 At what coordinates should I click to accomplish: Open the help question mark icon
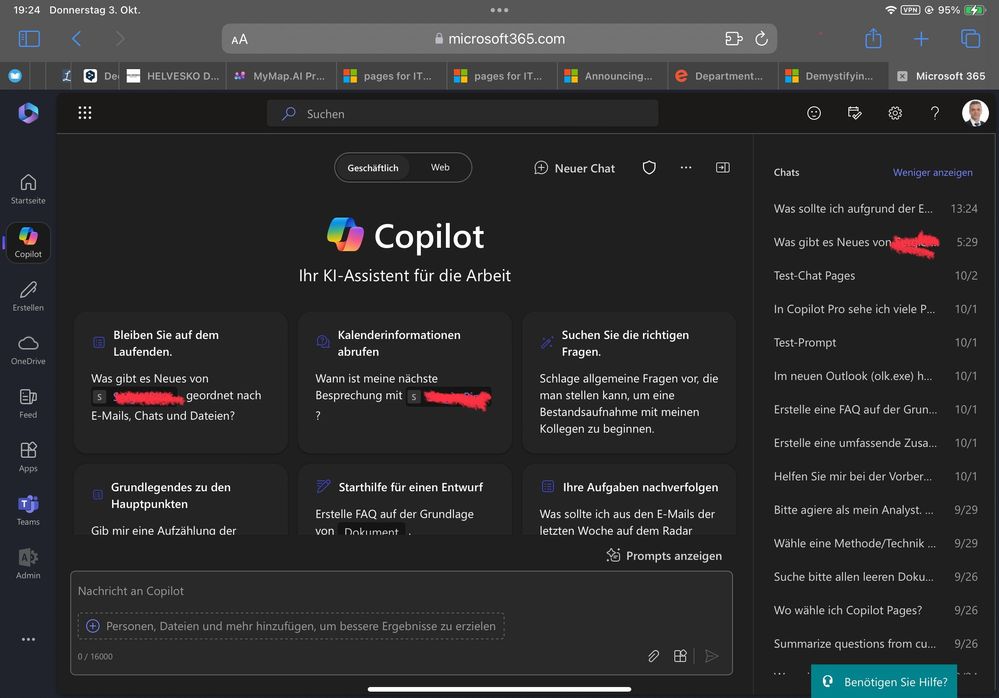pyautogui.click(x=935, y=113)
